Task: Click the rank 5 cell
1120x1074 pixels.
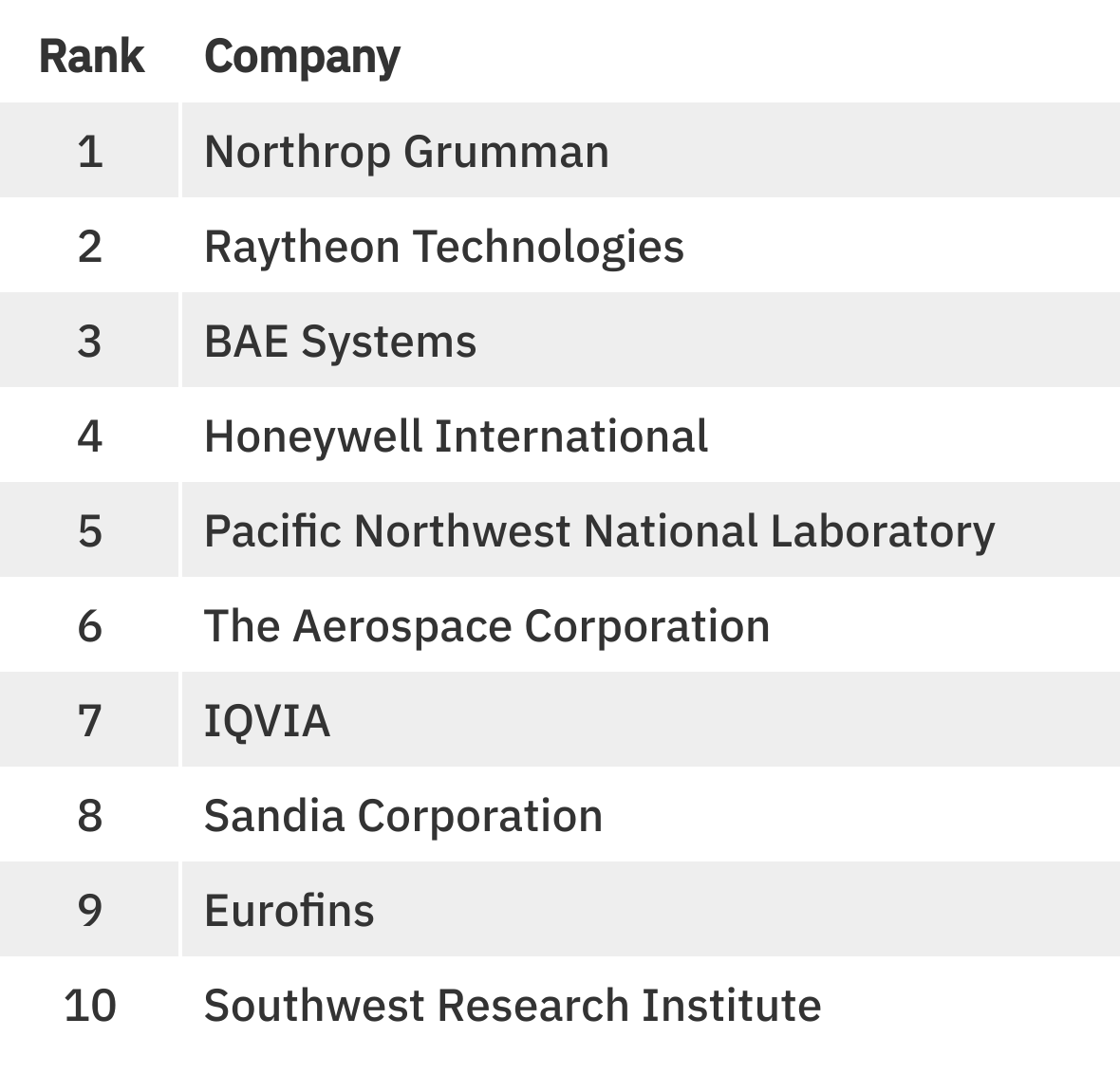Action: click(89, 531)
